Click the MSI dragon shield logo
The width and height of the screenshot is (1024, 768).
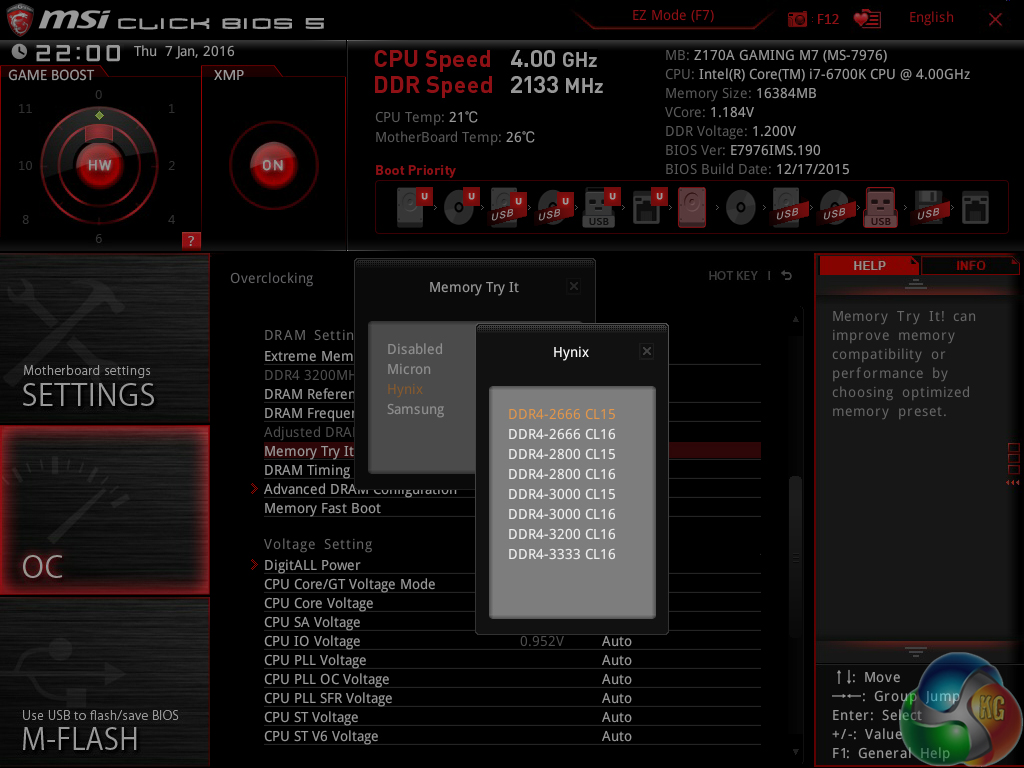pyautogui.click(x=19, y=20)
